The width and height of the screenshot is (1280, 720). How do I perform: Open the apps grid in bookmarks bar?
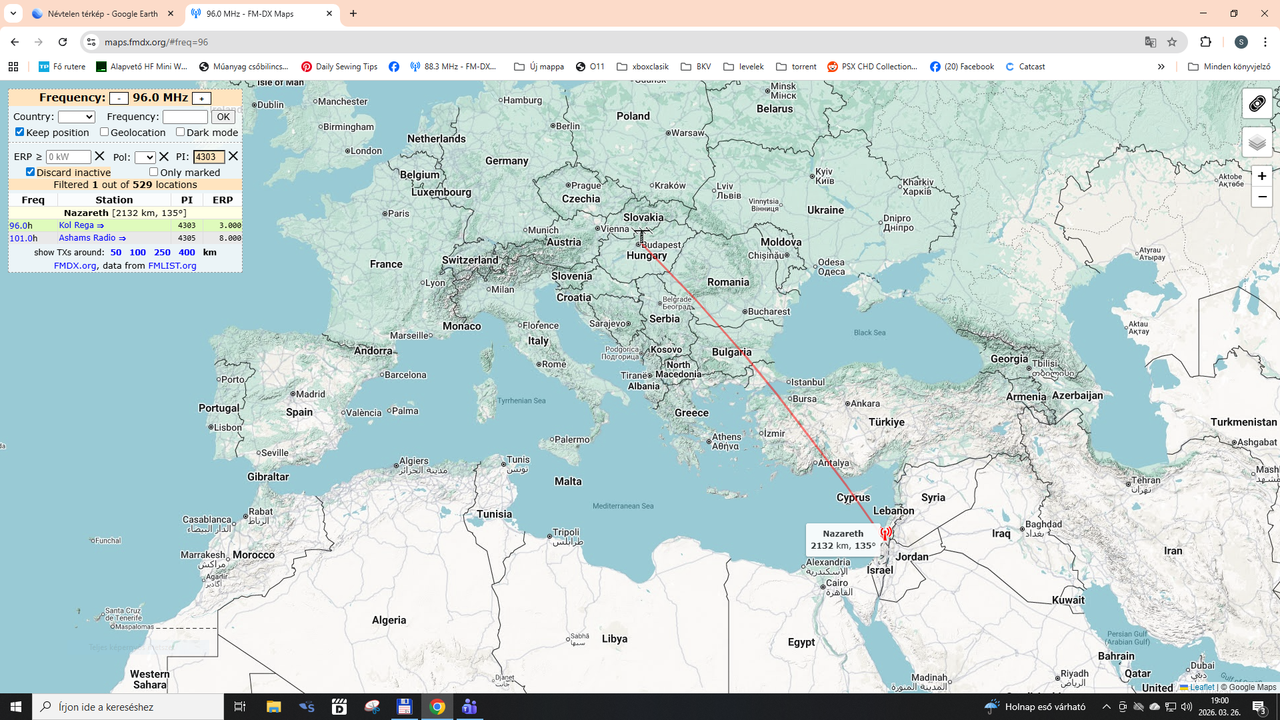(13, 67)
